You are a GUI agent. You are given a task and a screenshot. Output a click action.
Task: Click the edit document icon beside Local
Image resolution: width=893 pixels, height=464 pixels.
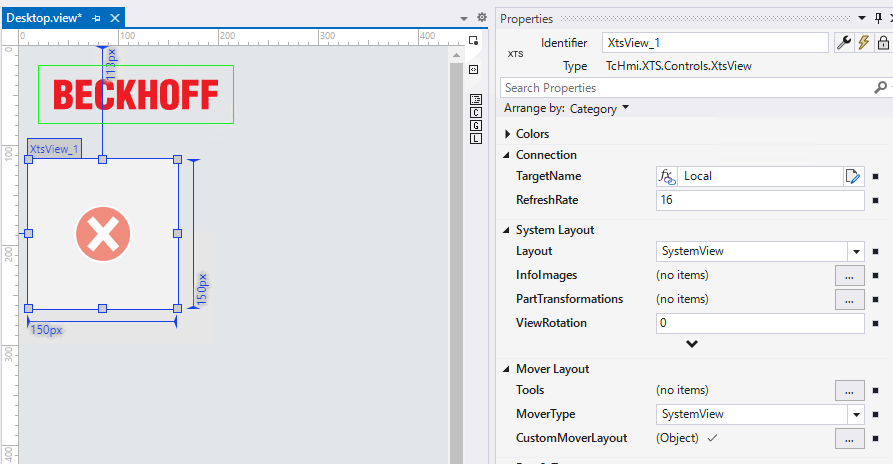pos(853,176)
